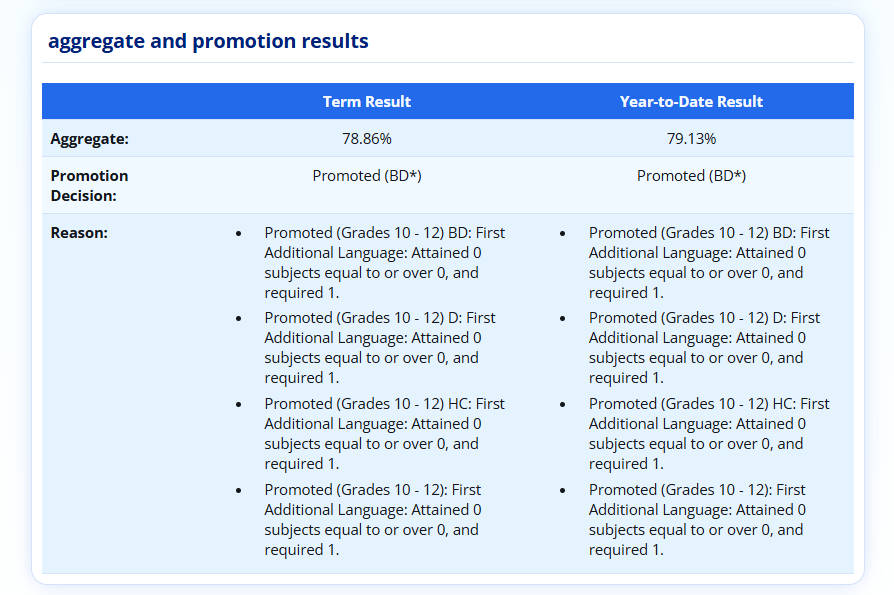Select 'Promoted (BD*)' under Term Result
Image resolution: width=894 pixels, height=595 pixels.
366,175
